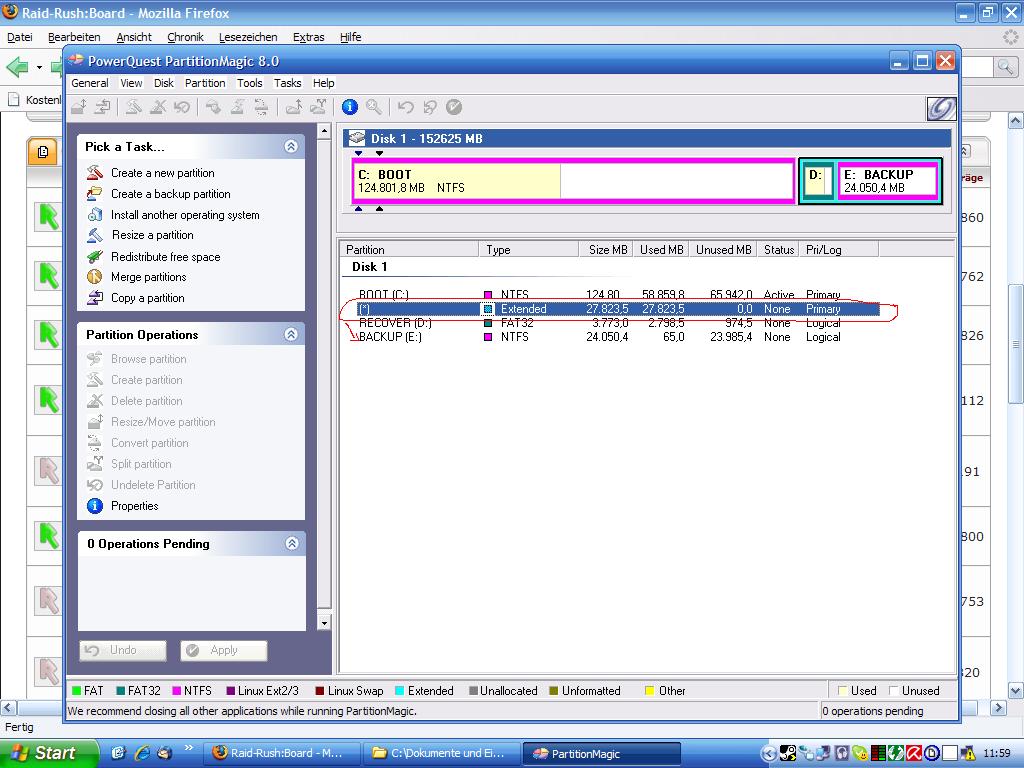Click the Size MB column header
1024x768 pixels.
607,249
